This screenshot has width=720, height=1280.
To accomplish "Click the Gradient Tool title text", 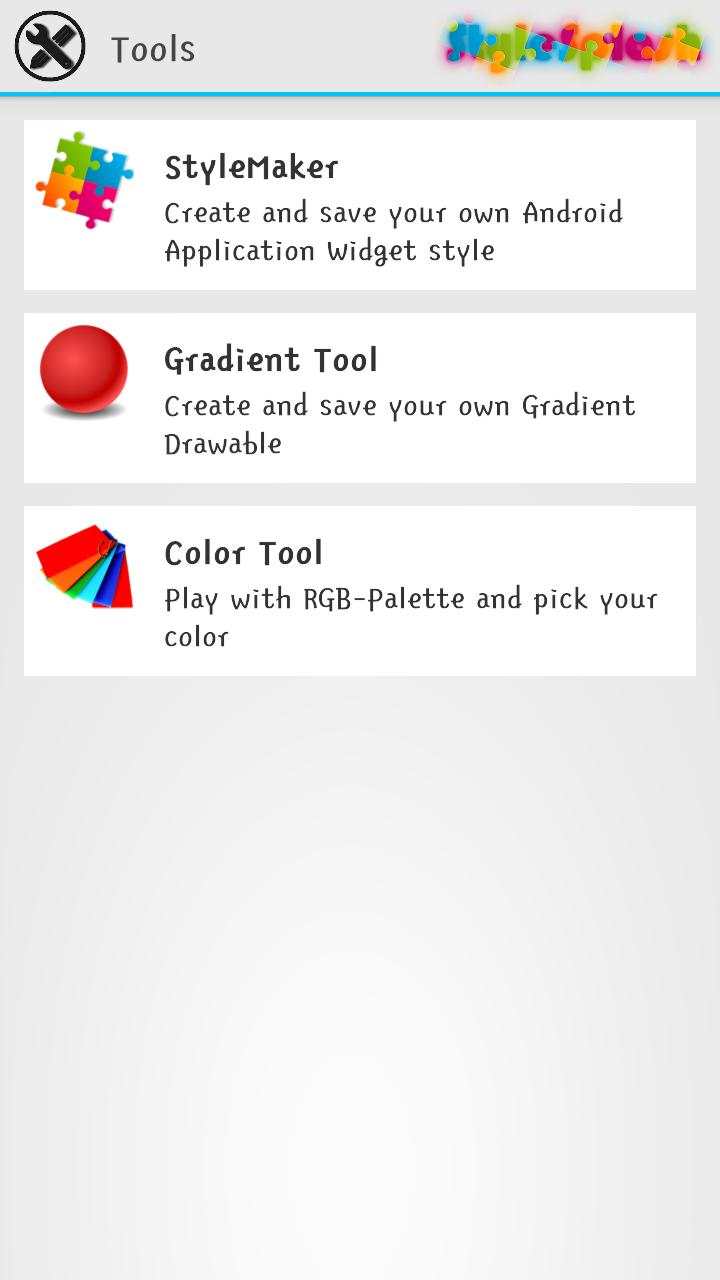I will click(x=271, y=360).
